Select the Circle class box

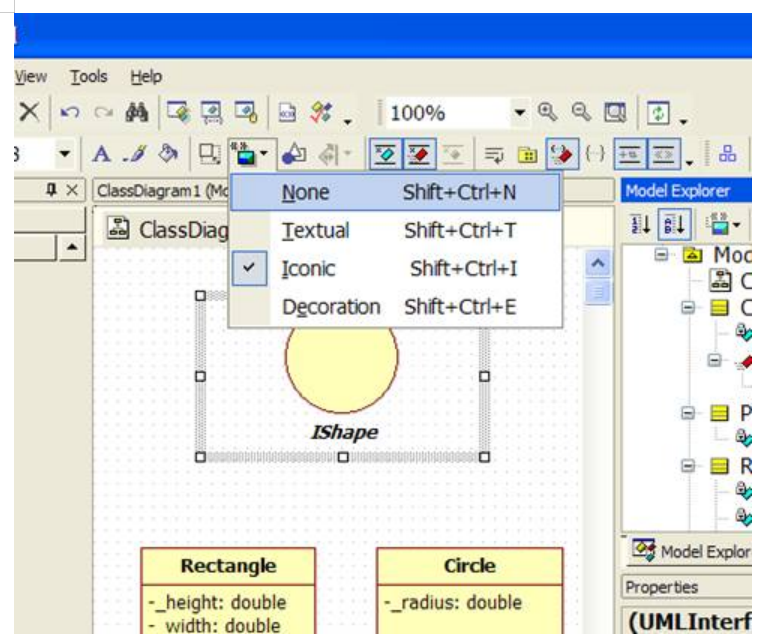pyautogui.click(x=470, y=591)
